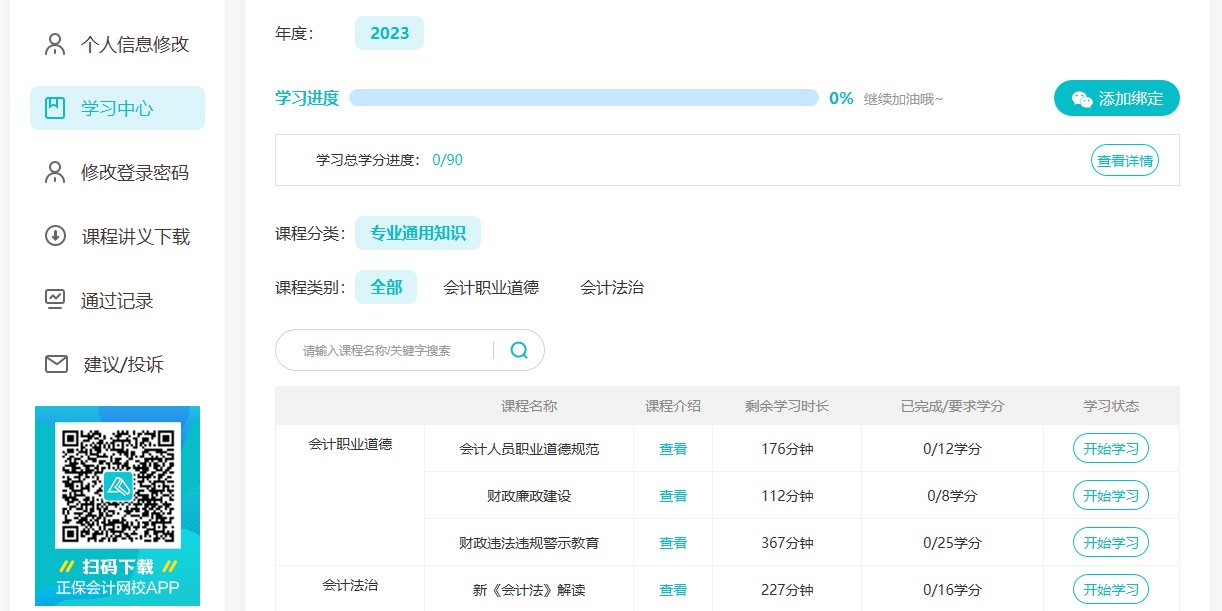Switch to the 全部 course type tab
This screenshot has width=1222, height=611.
[x=386, y=287]
